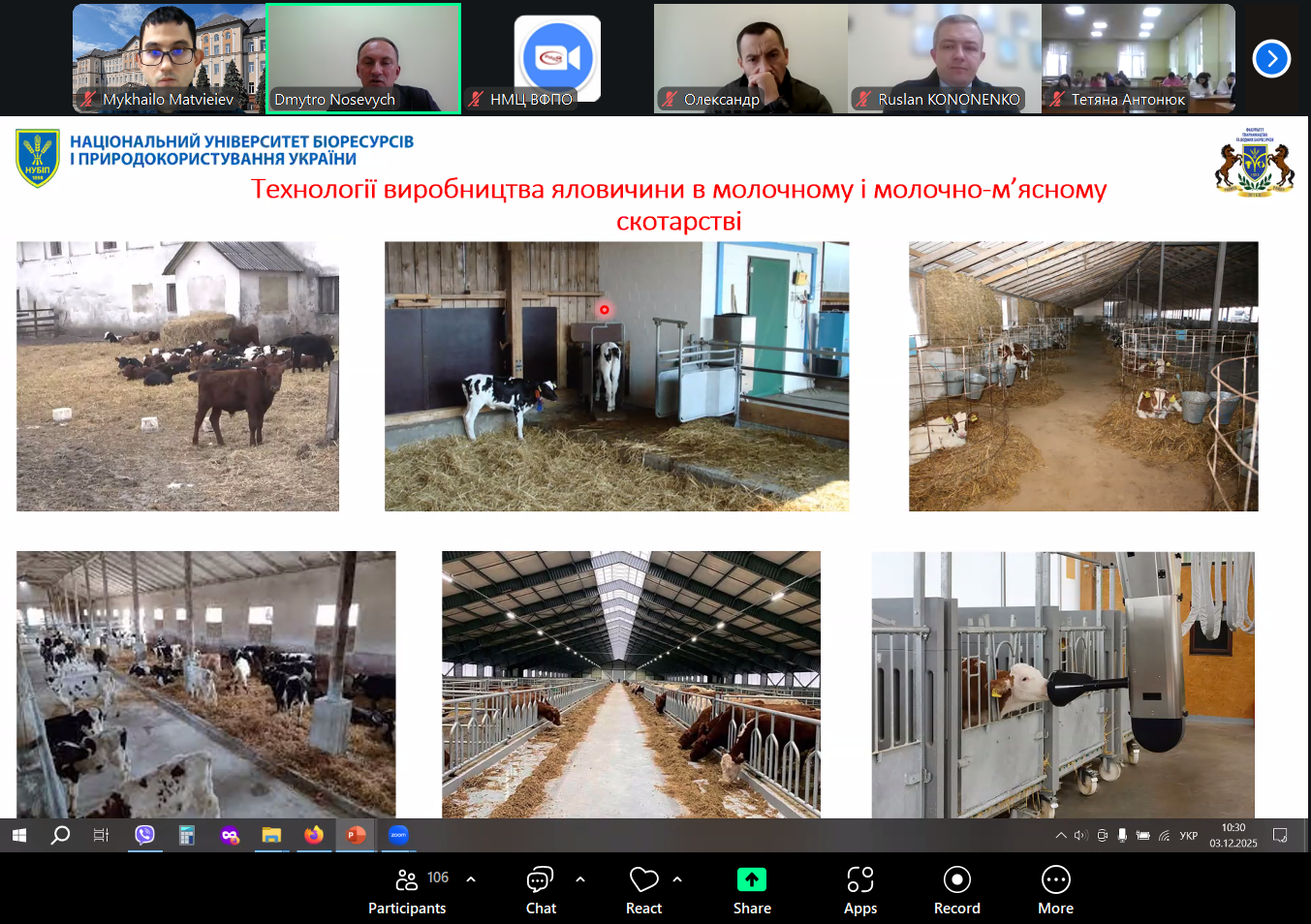This screenshot has height=924, width=1311.
Task: Select Тетяна Антонюк's video tile
Action: click(x=1139, y=58)
